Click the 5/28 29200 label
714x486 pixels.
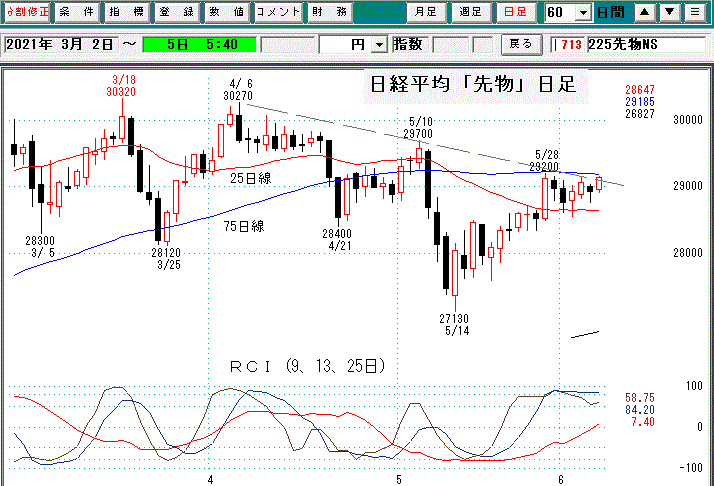click(544, 160)
